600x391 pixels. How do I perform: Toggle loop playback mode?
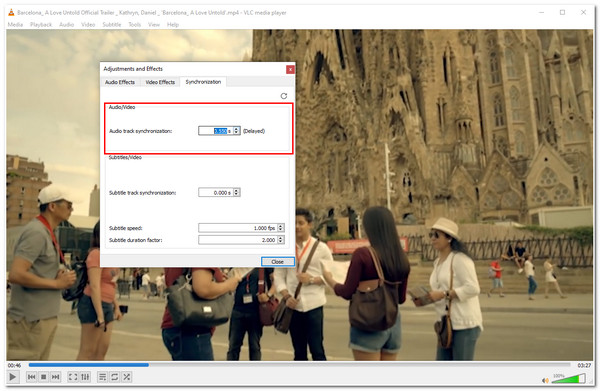point(114,377)
